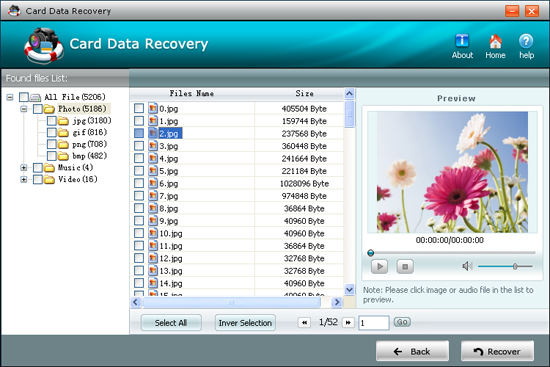The image size is (550, 367).
Task: Click the Inver Selection button
Action: (245, 323)
